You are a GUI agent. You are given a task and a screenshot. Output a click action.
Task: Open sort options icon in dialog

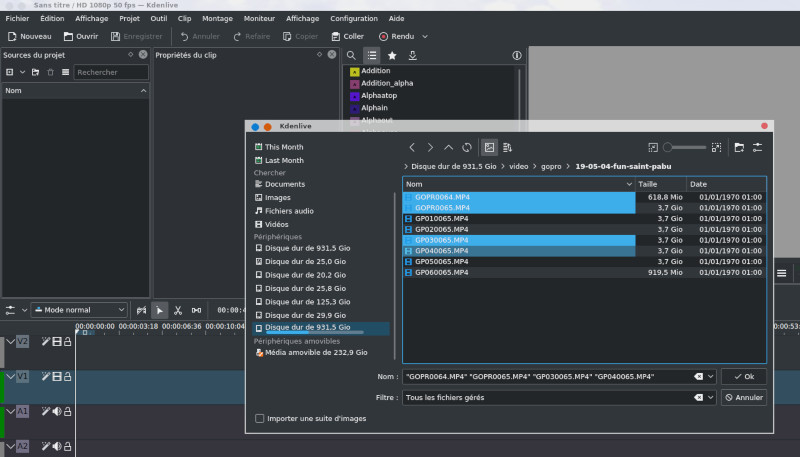[x=507, y=147]
